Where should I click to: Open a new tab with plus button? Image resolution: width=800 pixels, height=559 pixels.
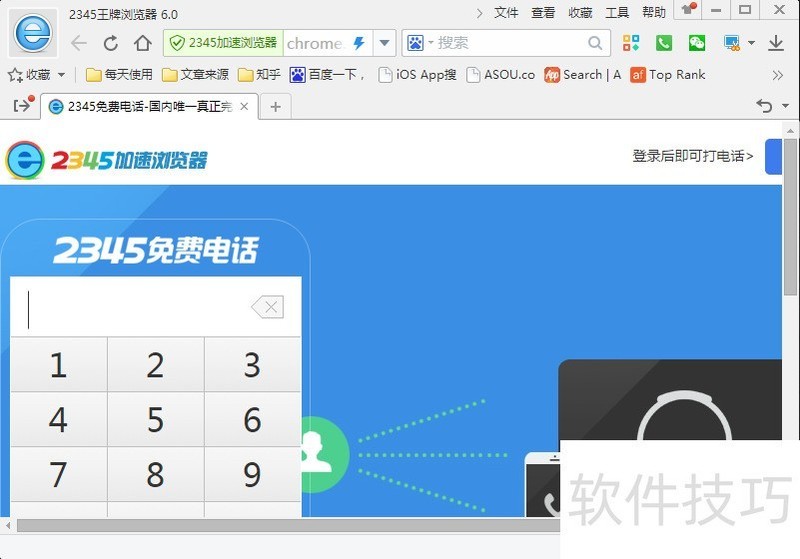coord(276,107)
